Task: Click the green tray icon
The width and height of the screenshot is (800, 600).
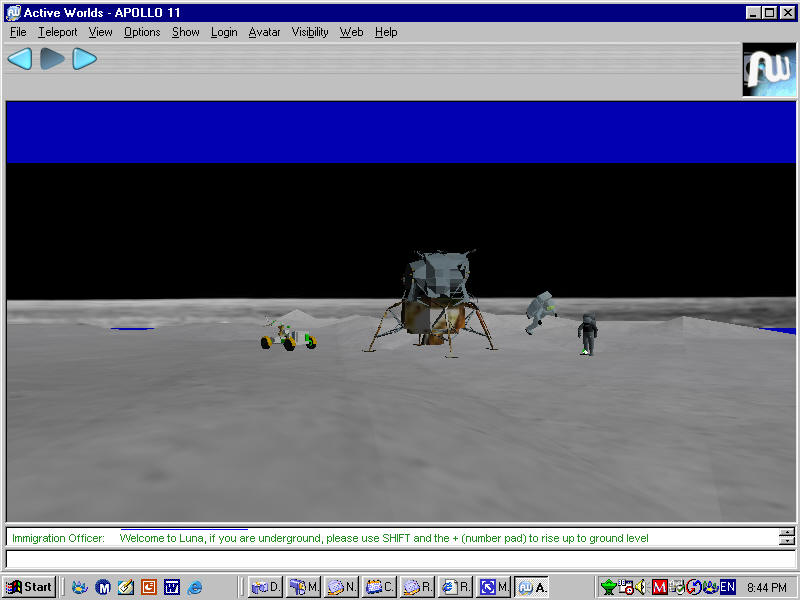Action: (x=608, y=587)
